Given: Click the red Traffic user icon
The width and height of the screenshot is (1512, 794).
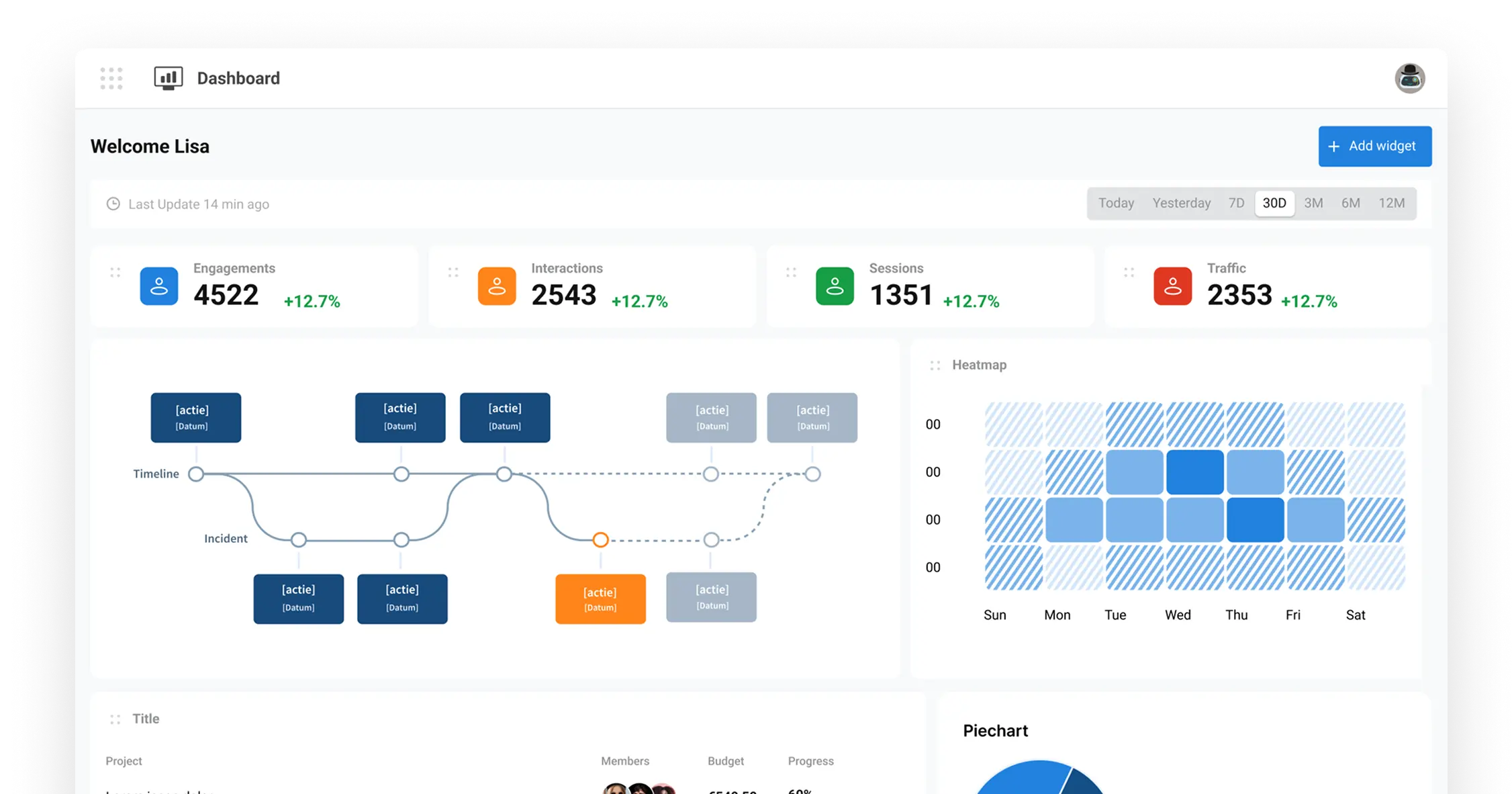Looking at the screenshot, I should pos(1172,286).
